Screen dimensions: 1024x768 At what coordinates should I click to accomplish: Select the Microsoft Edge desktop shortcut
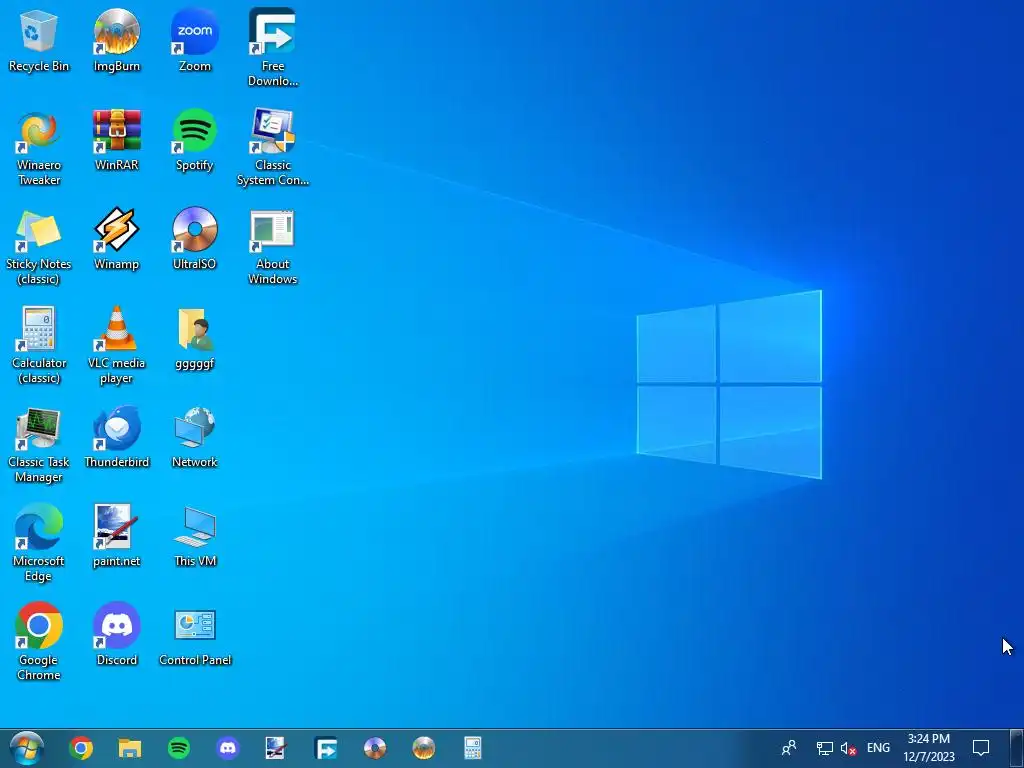click(39, 543)
